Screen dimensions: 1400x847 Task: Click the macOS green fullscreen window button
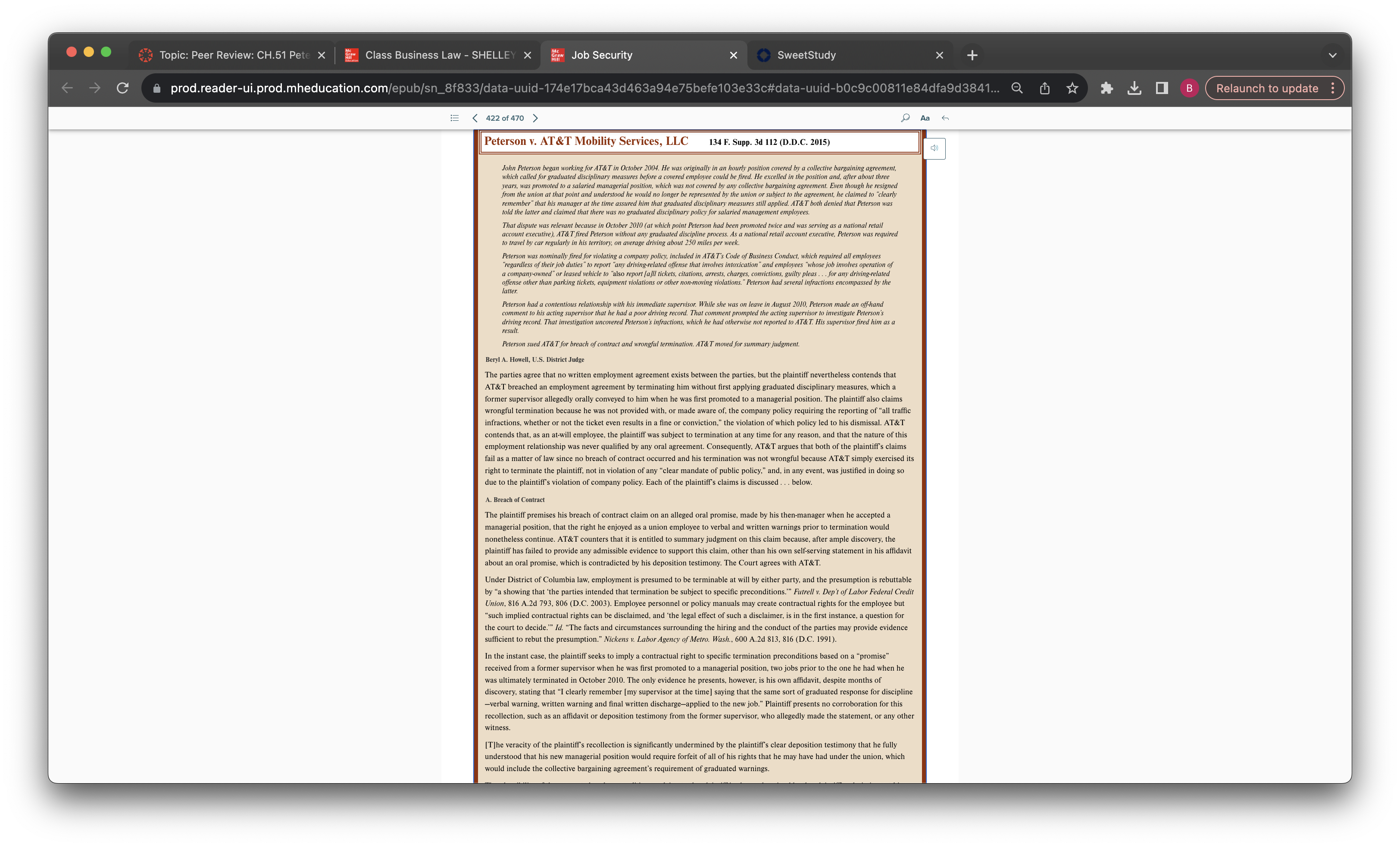(x=106, y=52)
